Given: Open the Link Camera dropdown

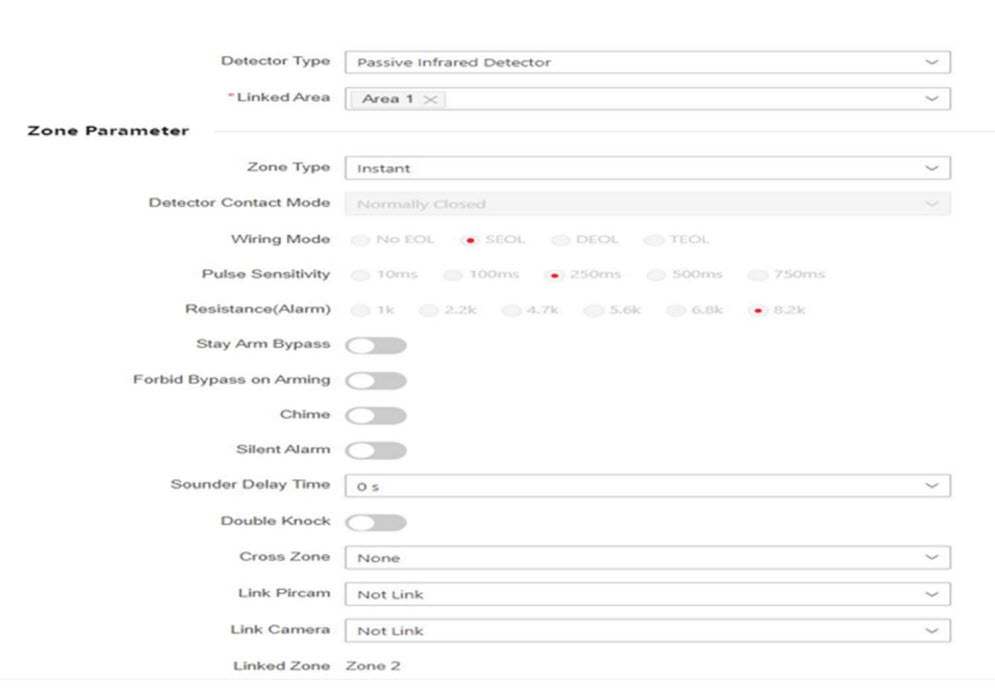Looking at the screenshot, I should click(x=646, y=631).
